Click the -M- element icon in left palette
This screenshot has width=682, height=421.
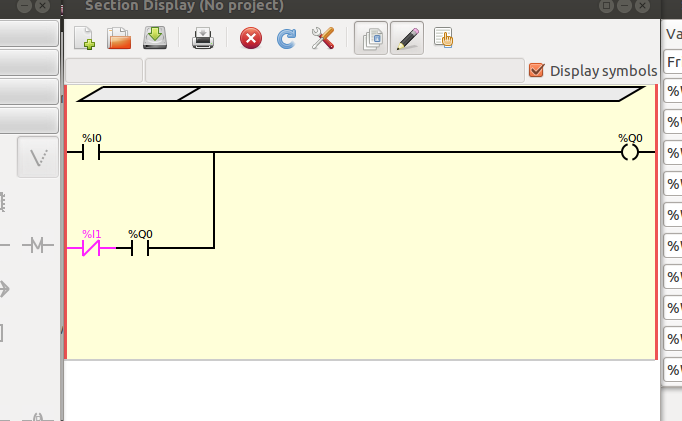38,245
